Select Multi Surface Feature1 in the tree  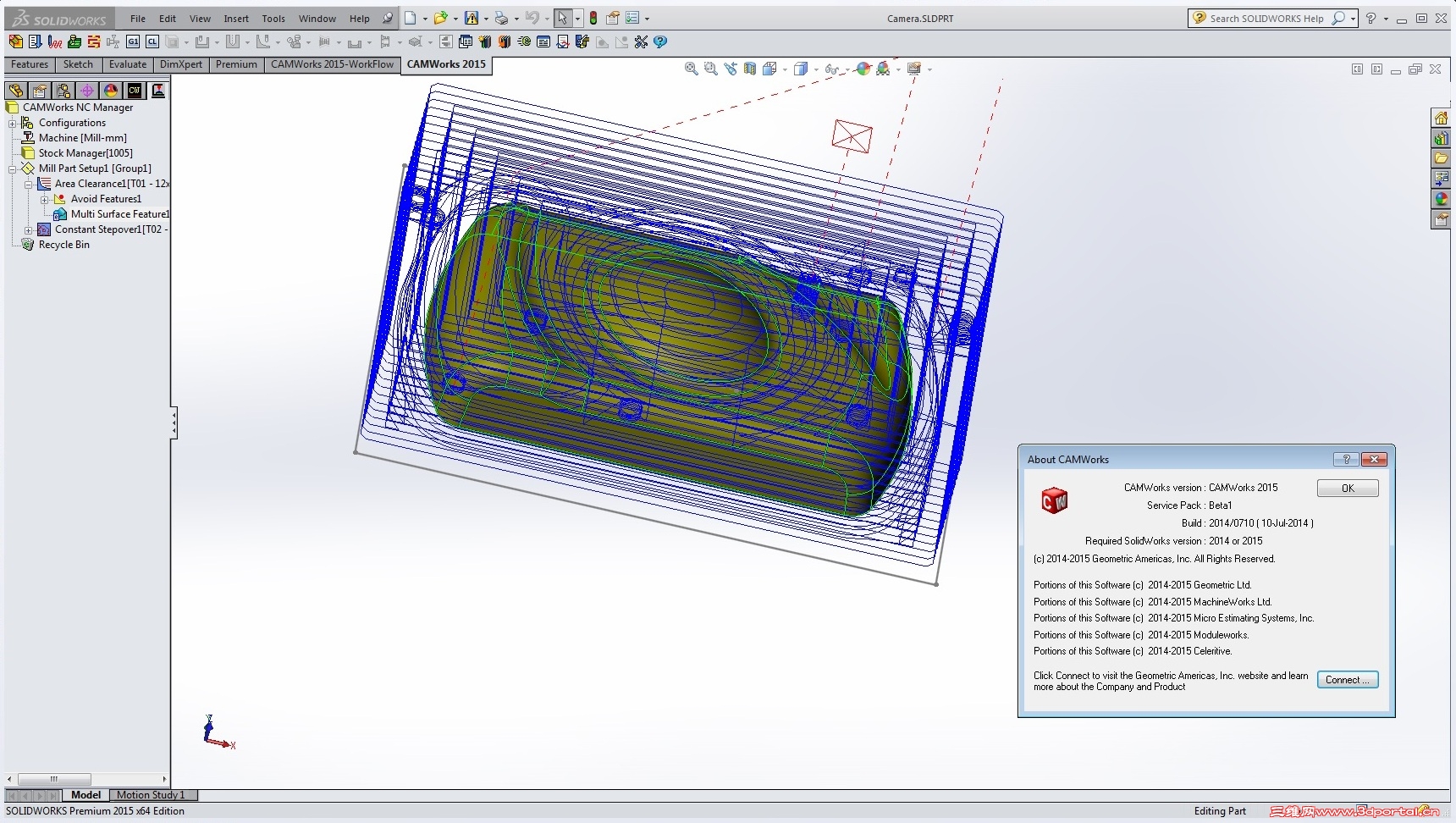tap(119, 214)
